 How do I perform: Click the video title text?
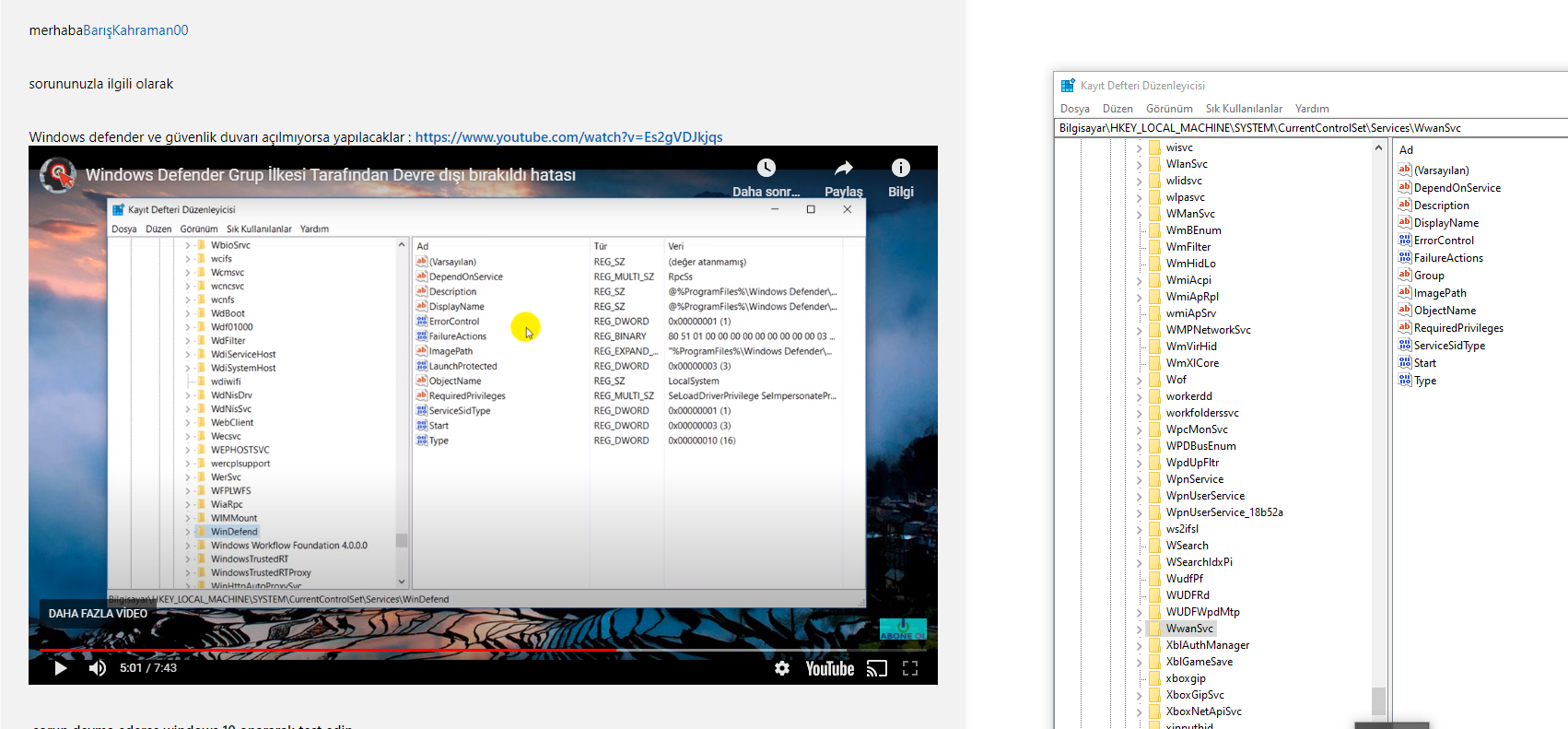click(x=331, y=175)
